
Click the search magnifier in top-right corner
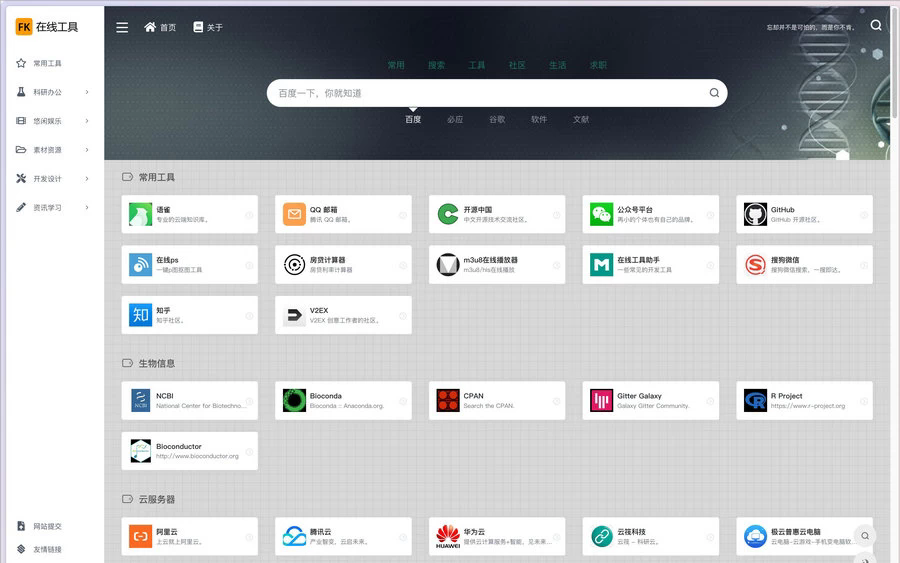[876, 26]
